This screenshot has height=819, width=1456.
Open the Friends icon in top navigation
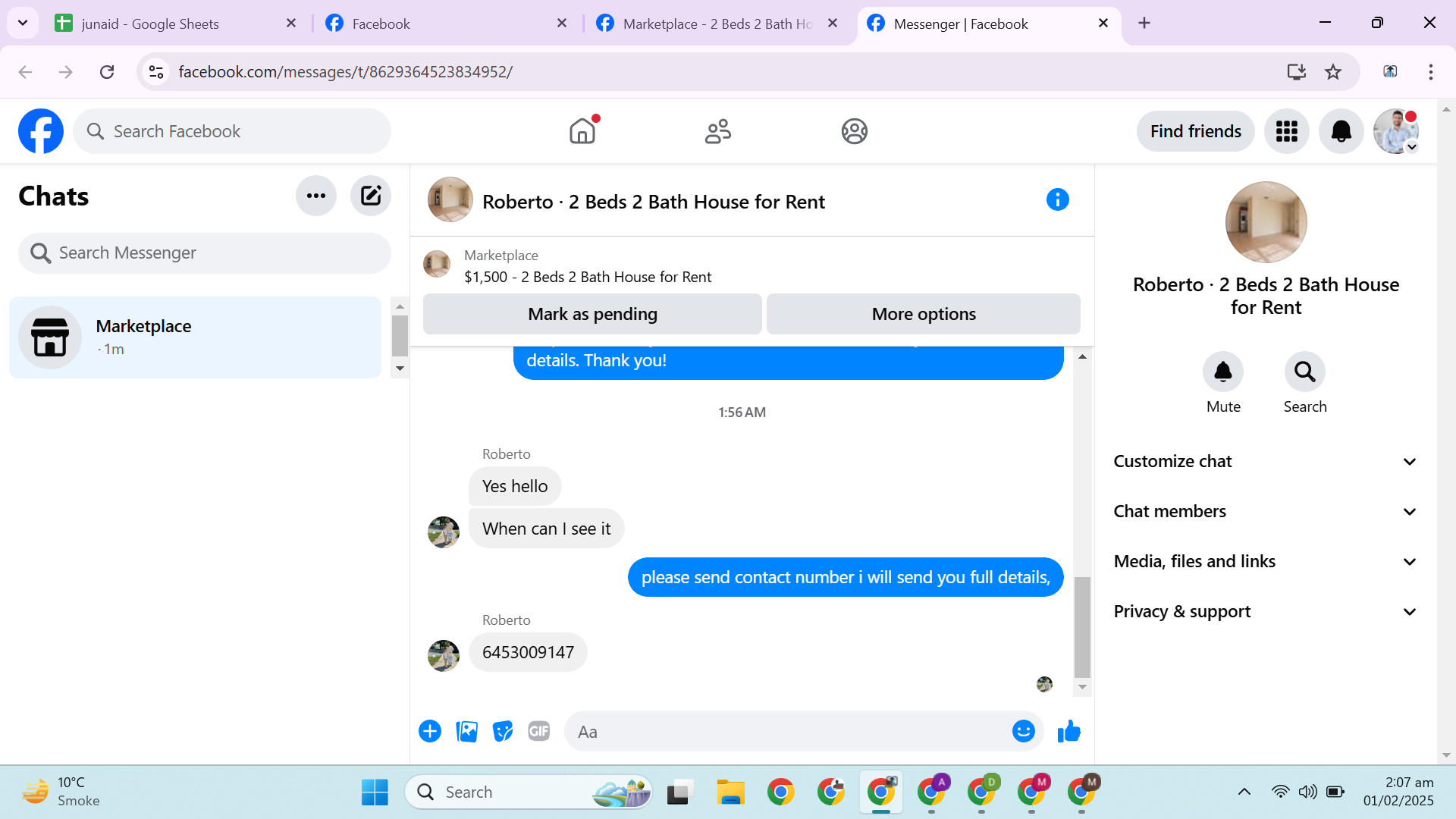(718, 131)
